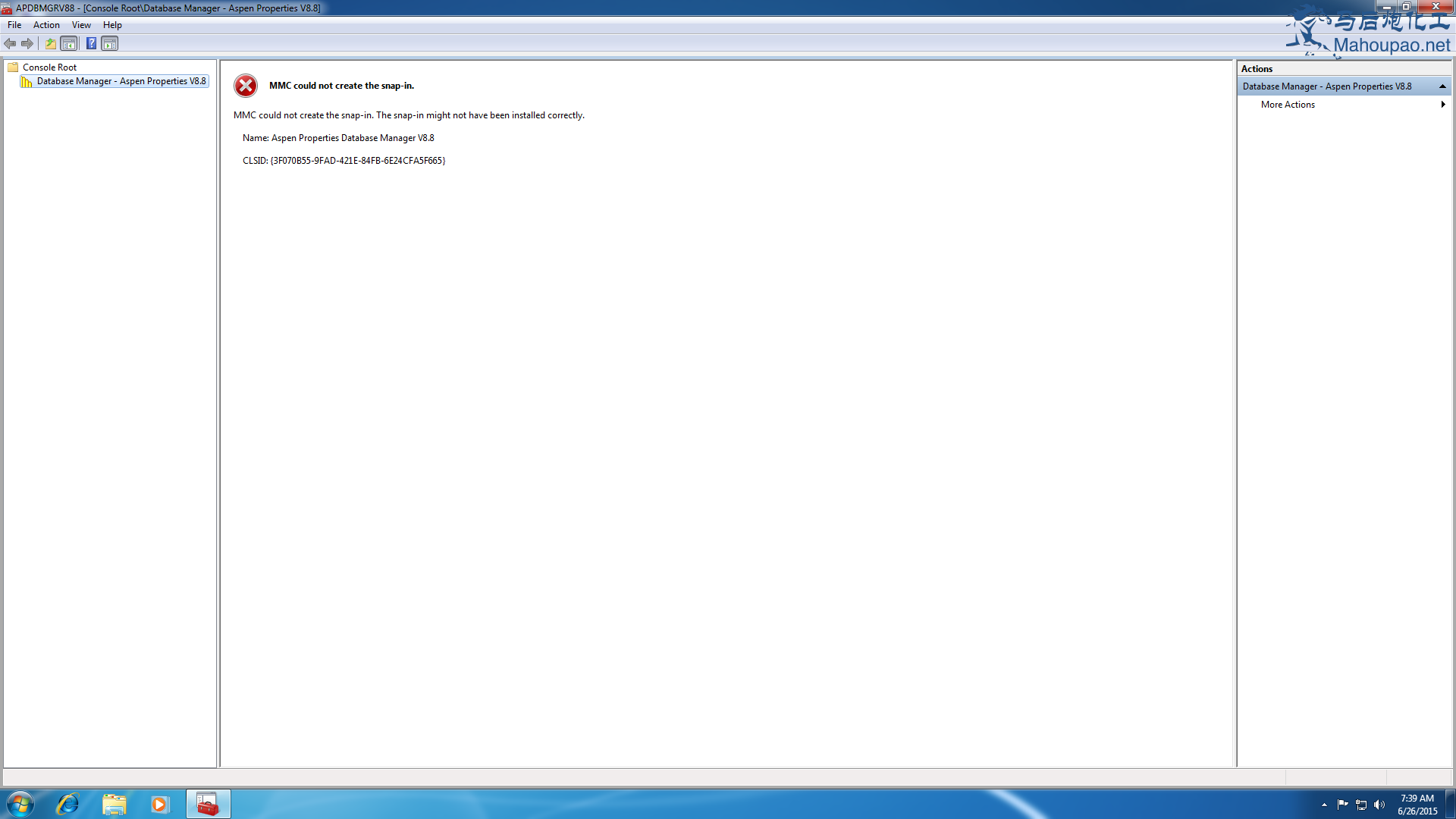The width and height of the screenshot is (1456, 819).
Task: Click the forward navigation arrow icon
Action: pos(26,43)
